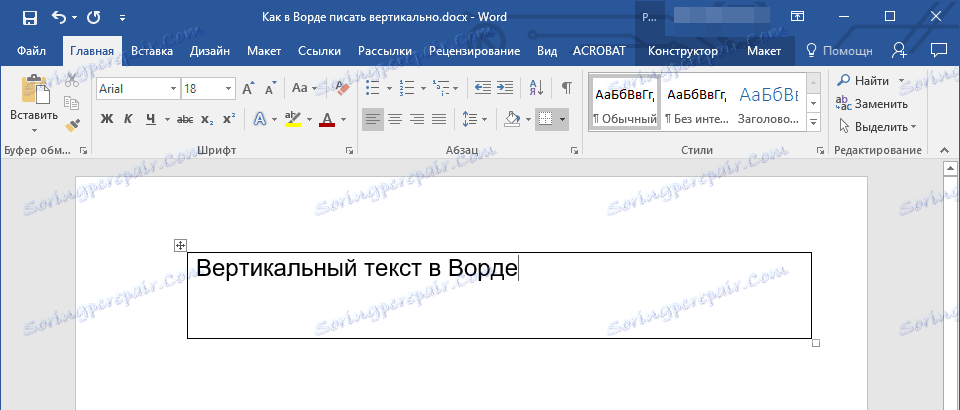The height and width of the screenshot is (410, 960).
Task: Apply the shading paint bucket fill
Action: click(x=512, y=119)
